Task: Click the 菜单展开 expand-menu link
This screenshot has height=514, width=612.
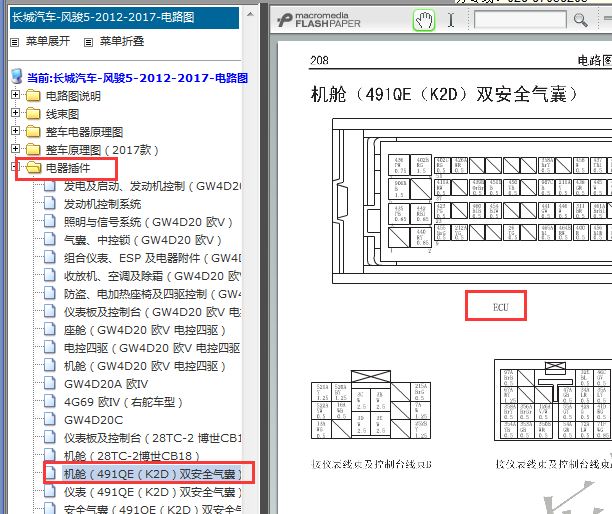Action: point(48,41)
